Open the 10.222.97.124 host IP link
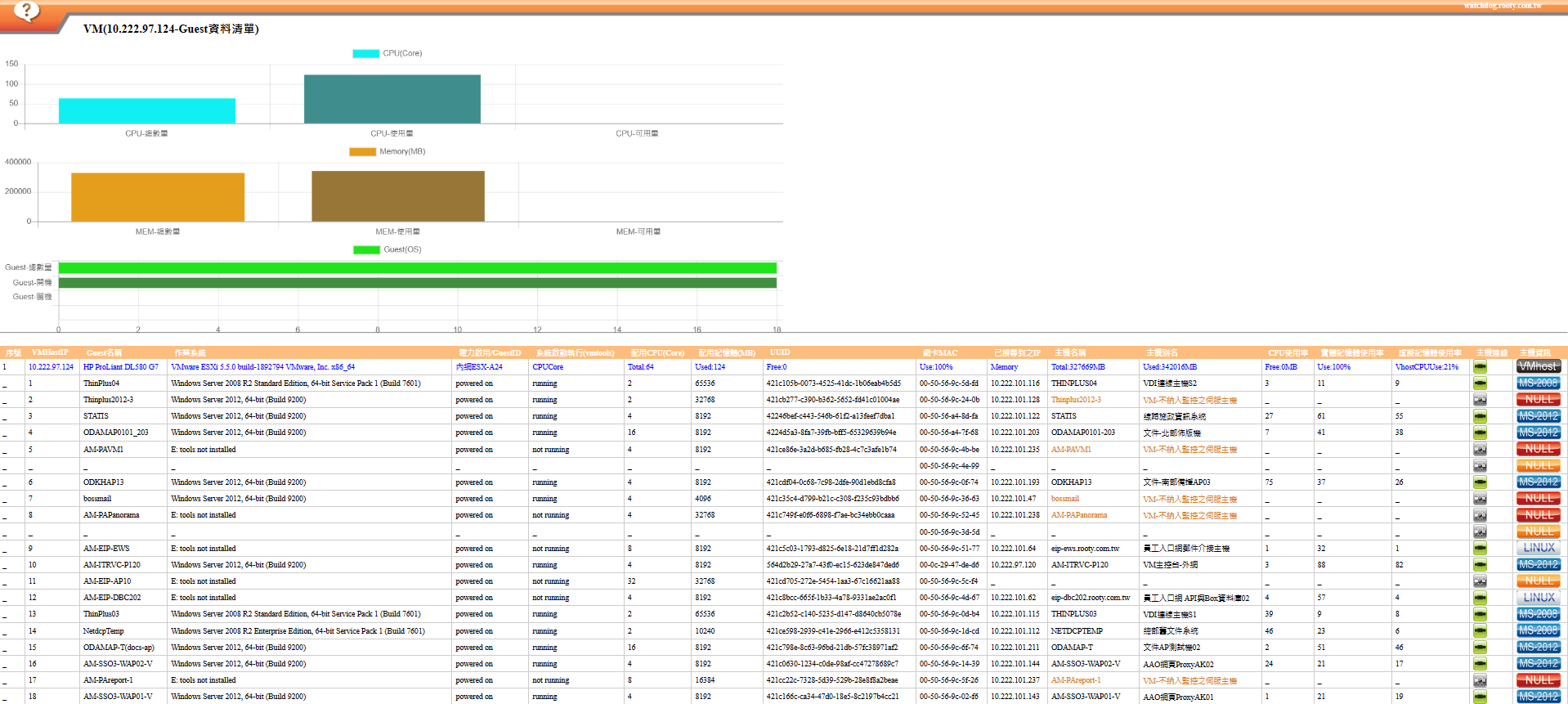 (51, 367)
